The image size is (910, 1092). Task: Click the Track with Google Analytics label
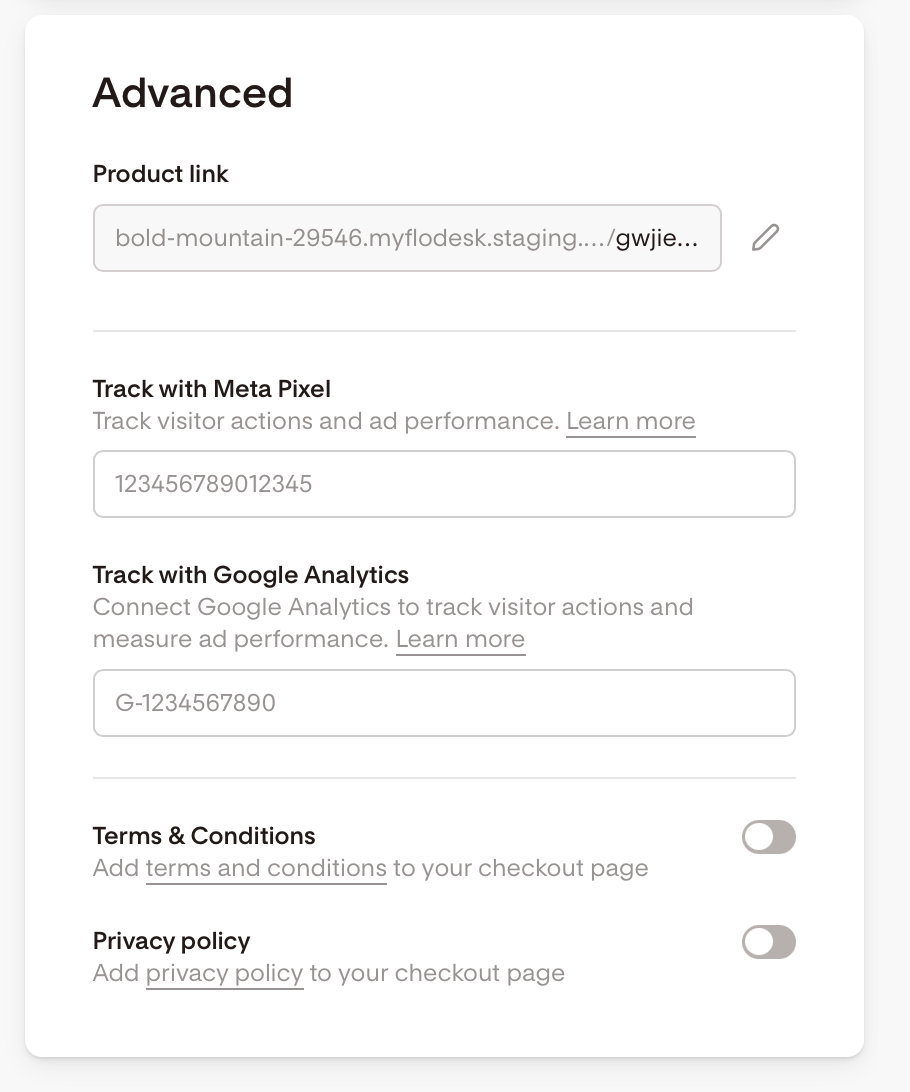coord(251,575)
